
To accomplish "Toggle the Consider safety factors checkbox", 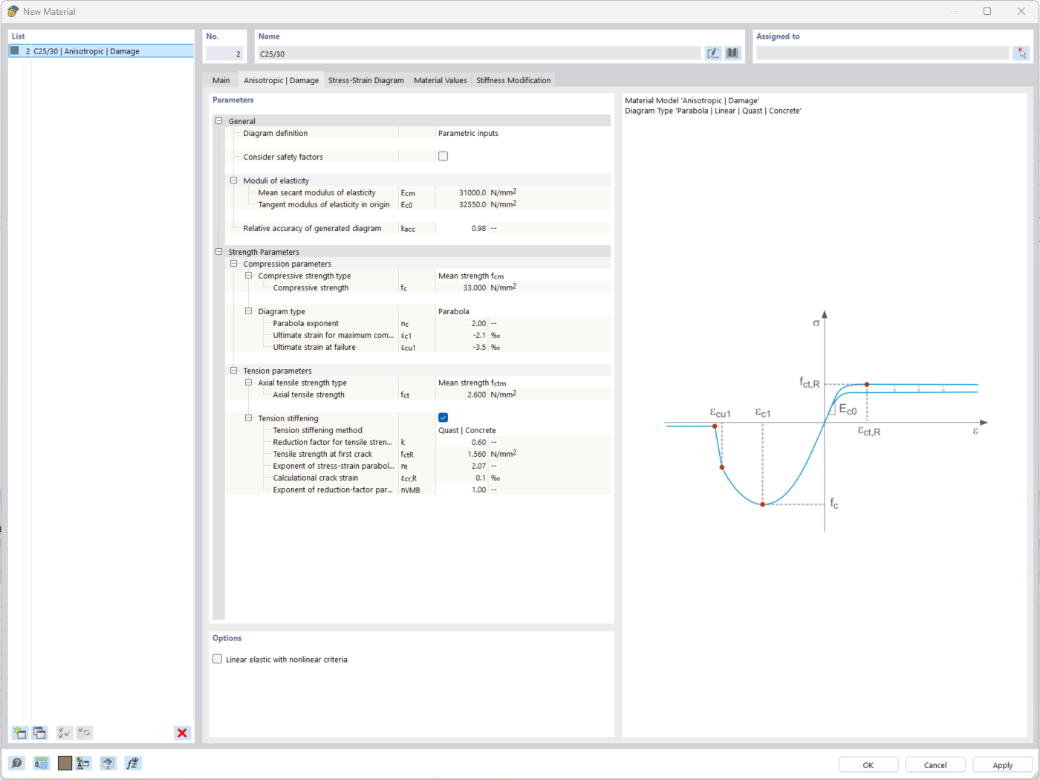I will pyautogui.click(x=443, y=157).
